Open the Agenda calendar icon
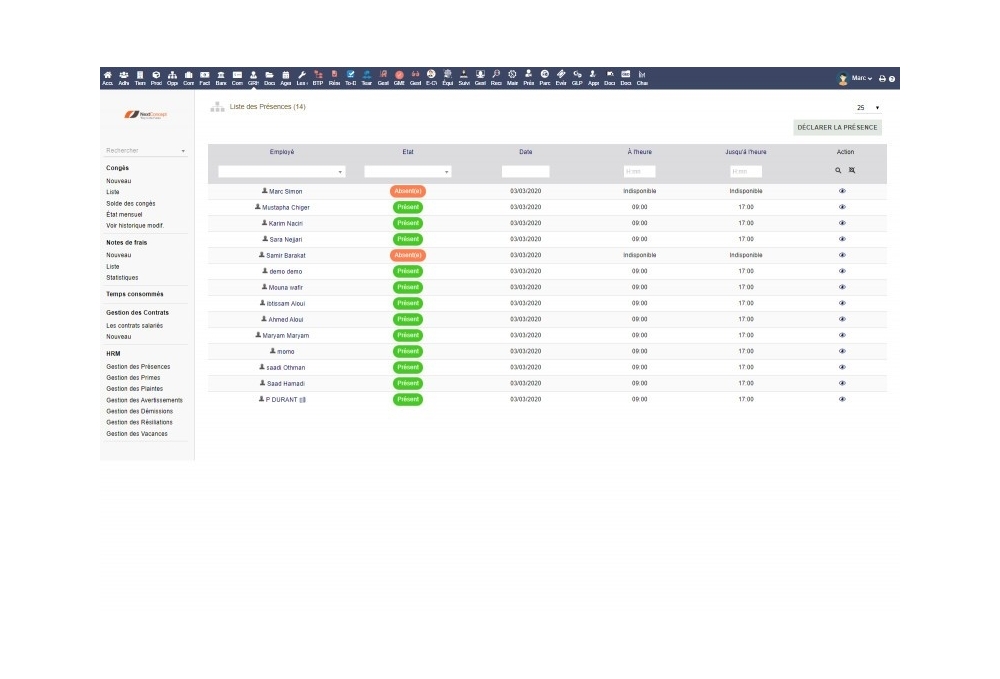 click(286, 77)
